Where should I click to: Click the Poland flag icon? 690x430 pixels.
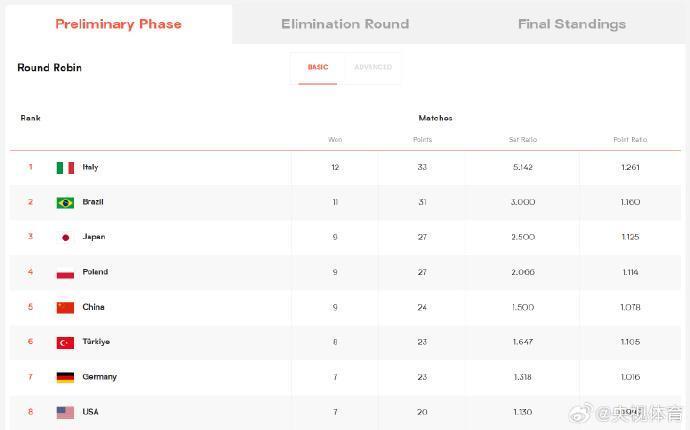65,273
